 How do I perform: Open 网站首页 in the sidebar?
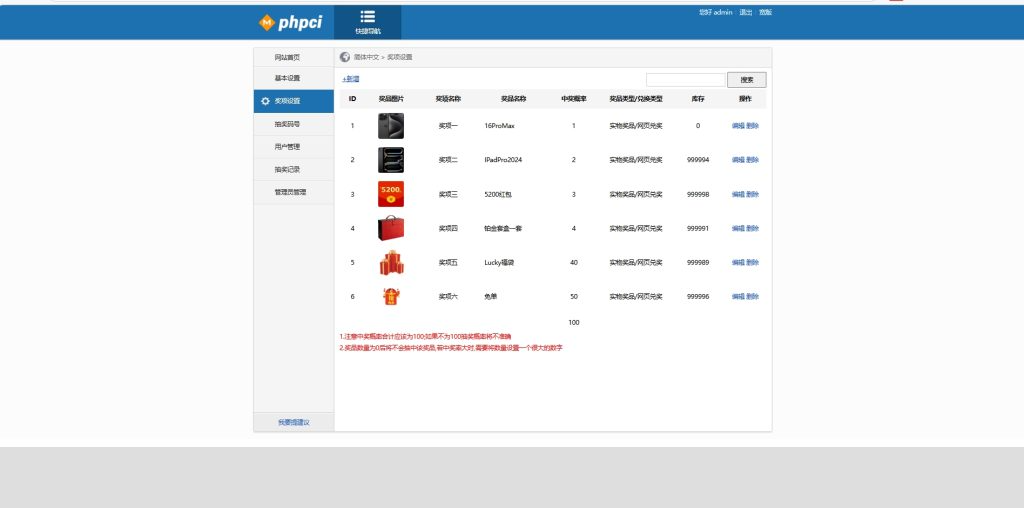click(x=287, y=58)
